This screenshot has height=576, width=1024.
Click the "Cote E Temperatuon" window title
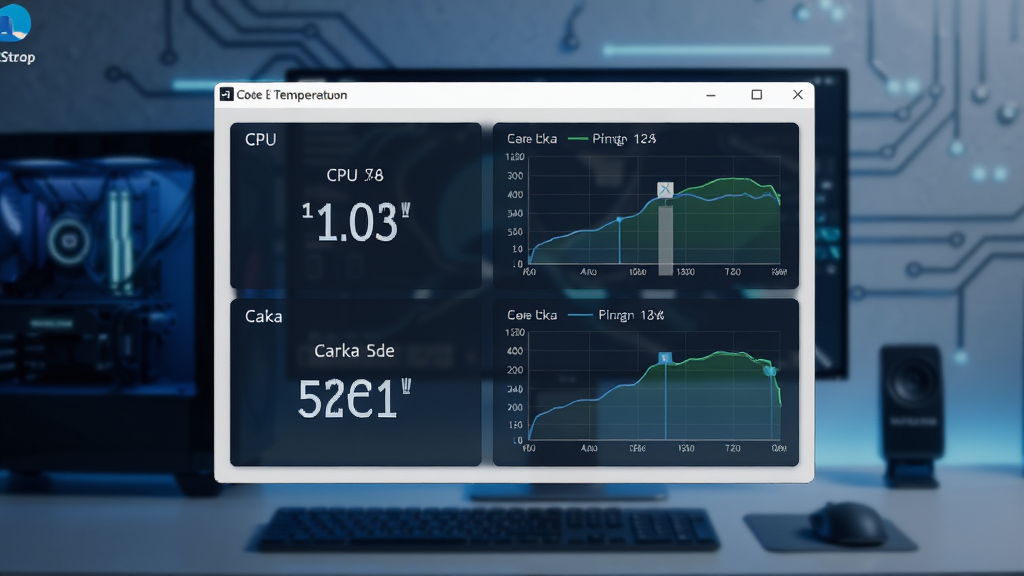pyautogui.click(x=291, y=95)
